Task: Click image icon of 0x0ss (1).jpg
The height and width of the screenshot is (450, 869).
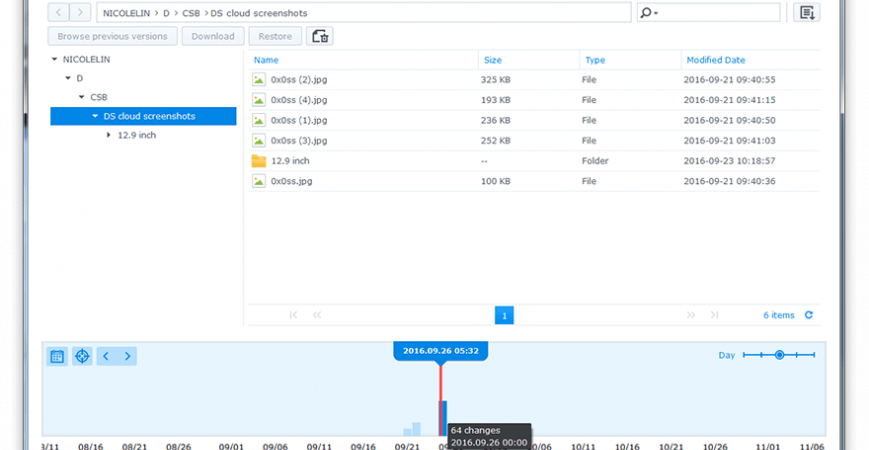Action: pyautogui.click(x=259, y=120)
